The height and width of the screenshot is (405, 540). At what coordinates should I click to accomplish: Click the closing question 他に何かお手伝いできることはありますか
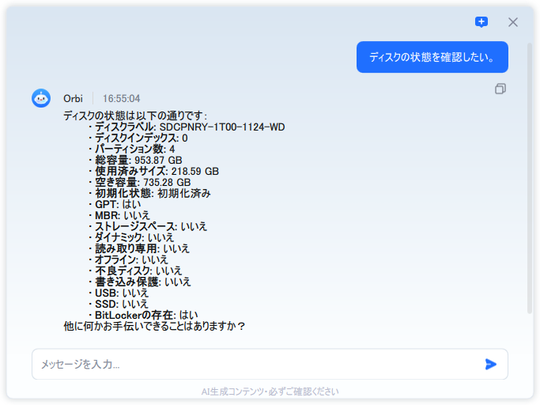tap(154, 326)
